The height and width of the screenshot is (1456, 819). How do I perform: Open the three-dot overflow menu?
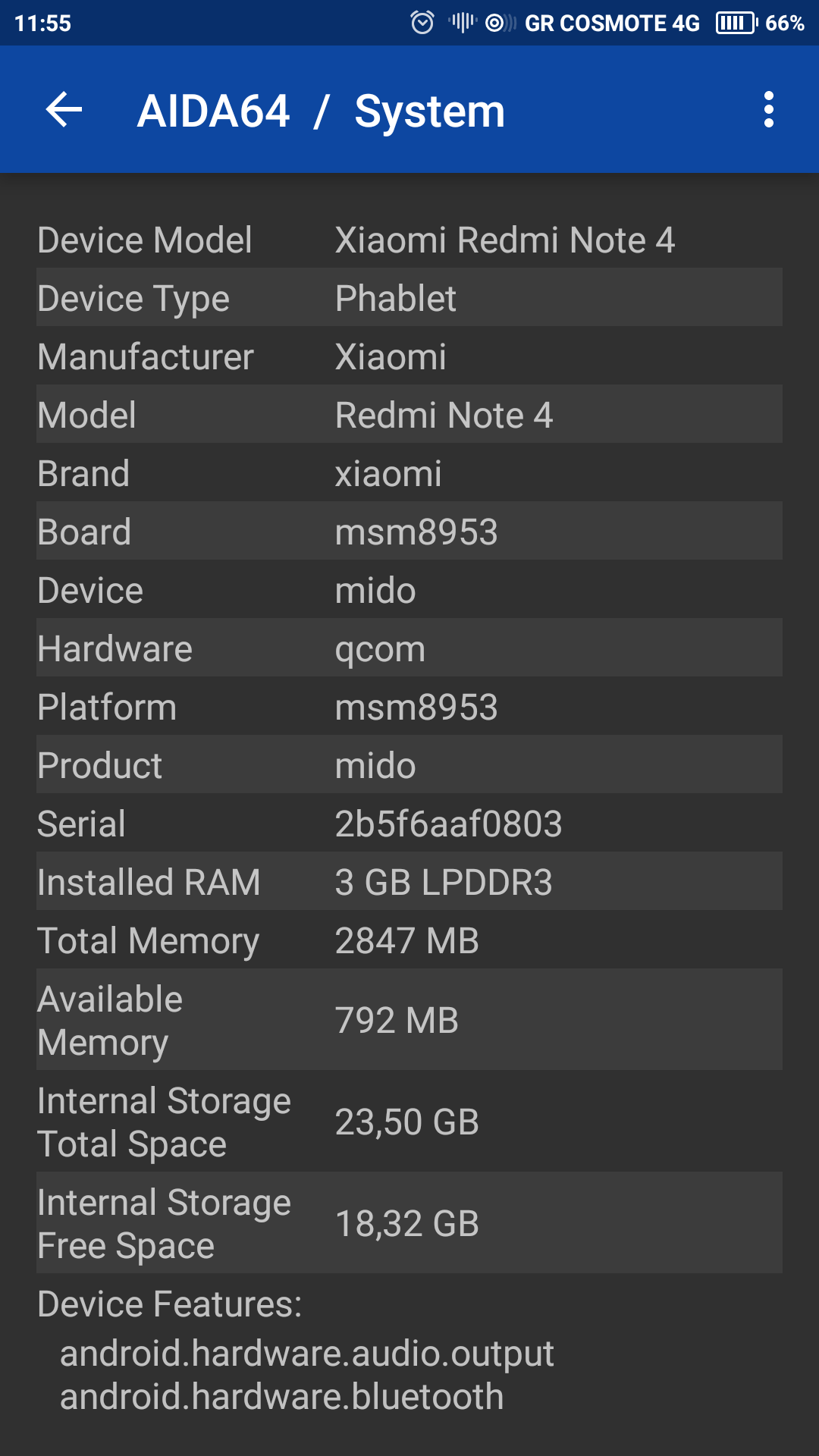pos(768,110)
